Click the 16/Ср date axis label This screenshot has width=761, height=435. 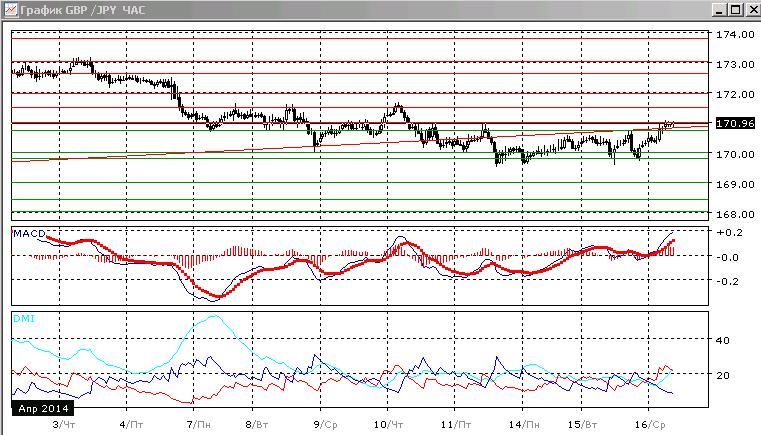tap(650, 425)
